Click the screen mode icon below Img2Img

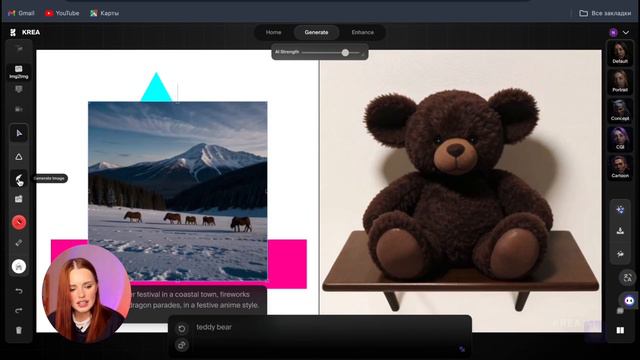19,89
